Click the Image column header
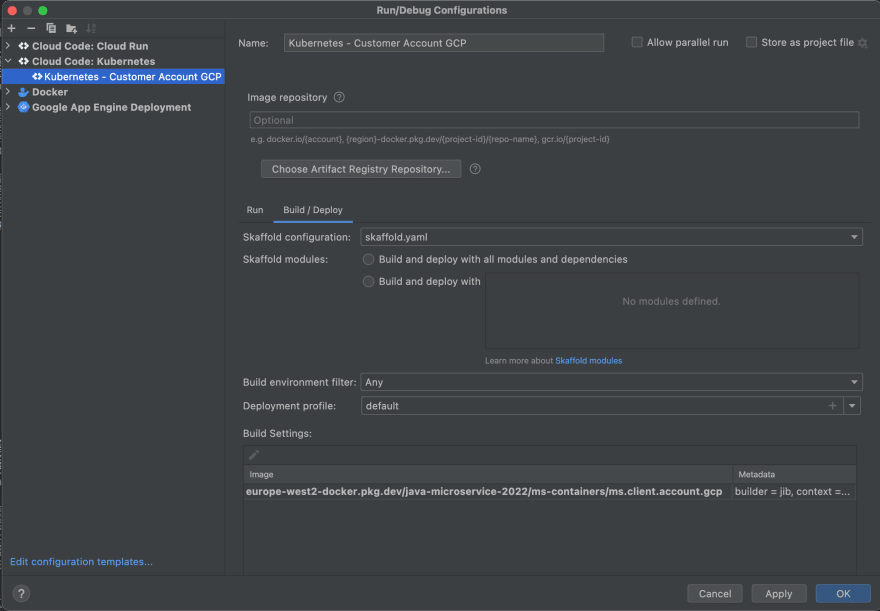The image size is (880, 611). click(488, 474)
